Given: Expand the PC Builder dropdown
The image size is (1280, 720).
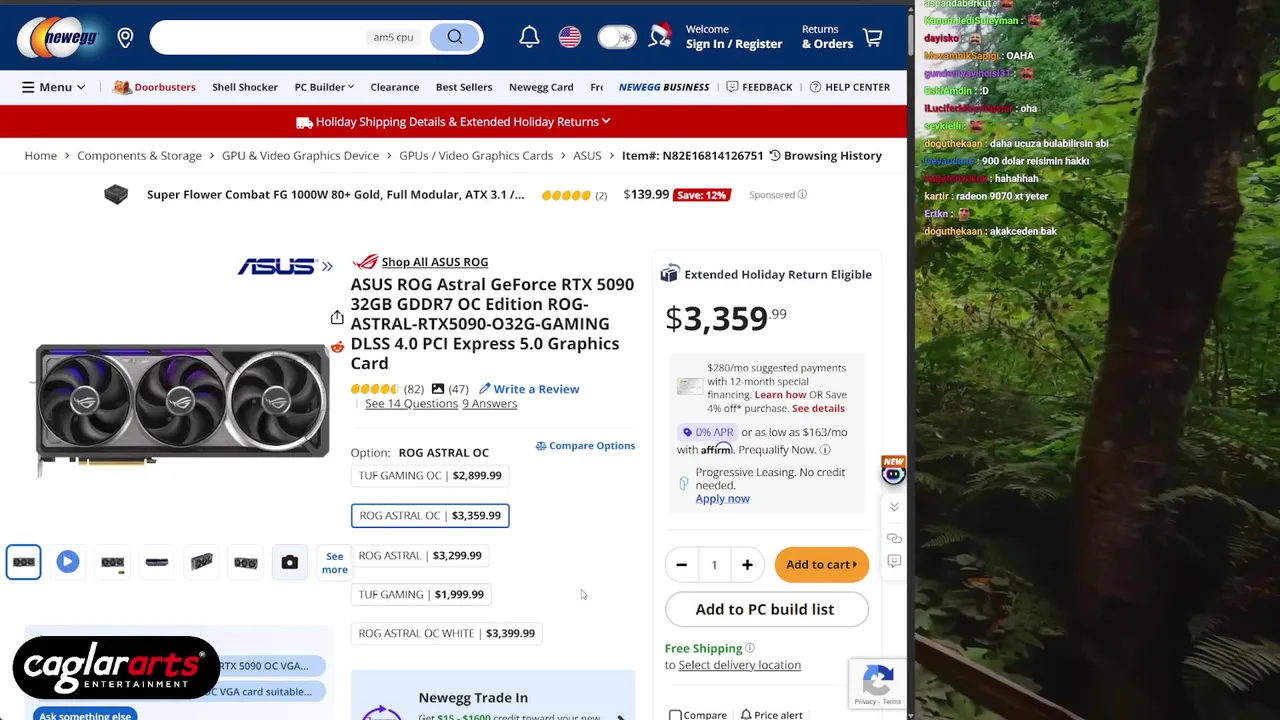Looking at the screenshot, I should tap(324, 87).
